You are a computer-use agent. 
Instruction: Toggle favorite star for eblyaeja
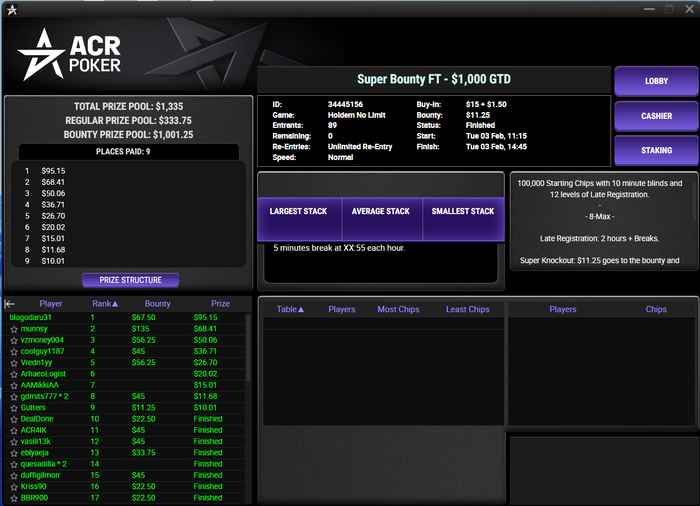click(x=14, y=453)
